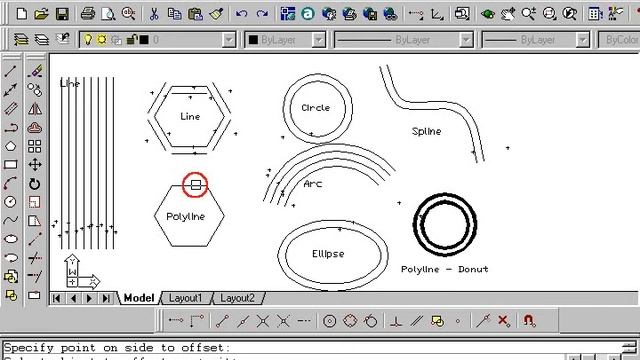
Task: Click the Tangent object snap icon
Action: click(371, 321)
